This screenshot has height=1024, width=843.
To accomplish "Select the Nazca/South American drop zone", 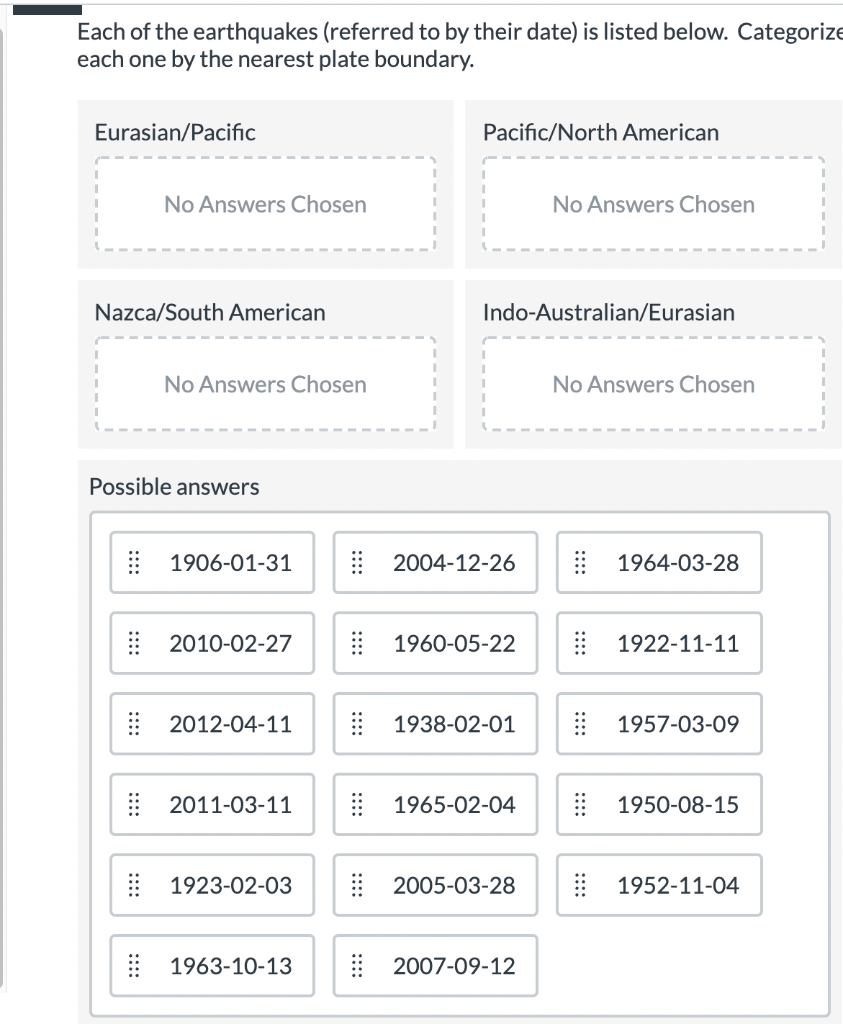I will [265, 384].
